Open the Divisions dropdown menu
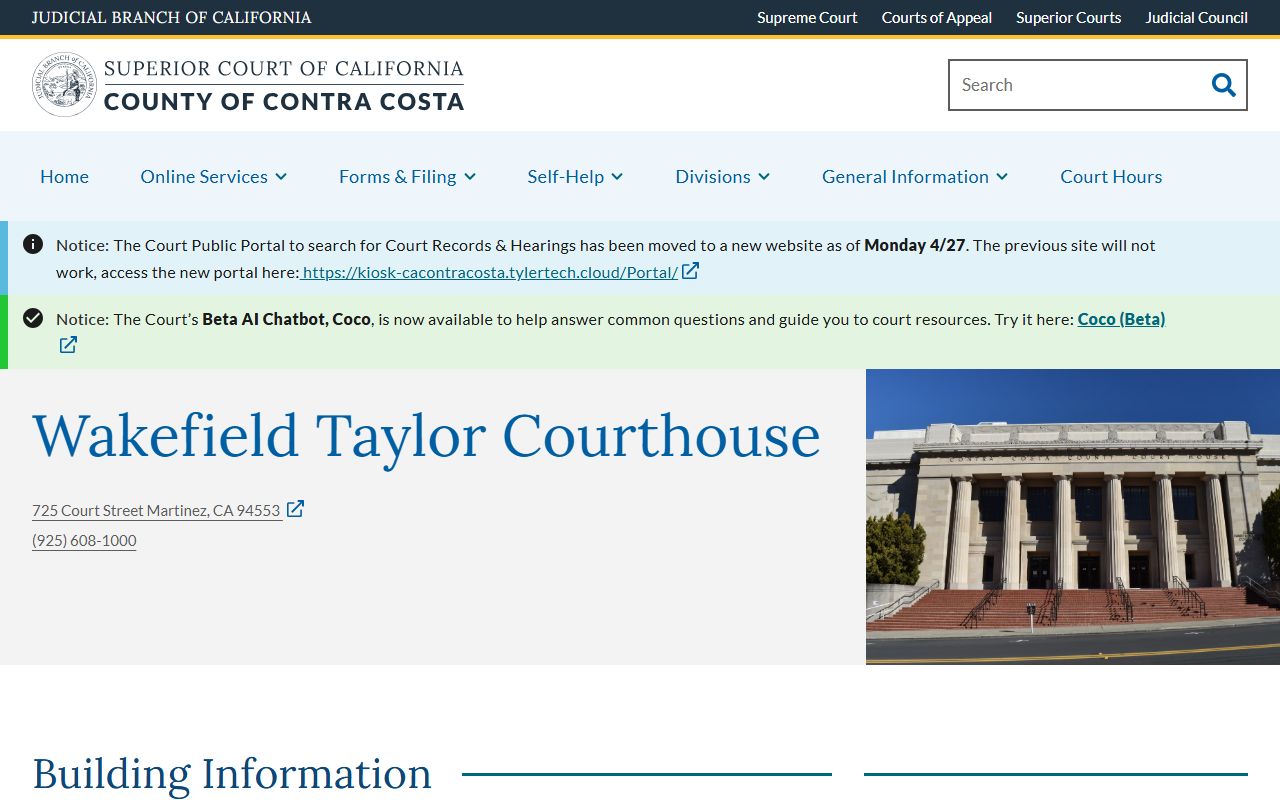The width and height of the screenshot is (1280, 800). (722, 176)
